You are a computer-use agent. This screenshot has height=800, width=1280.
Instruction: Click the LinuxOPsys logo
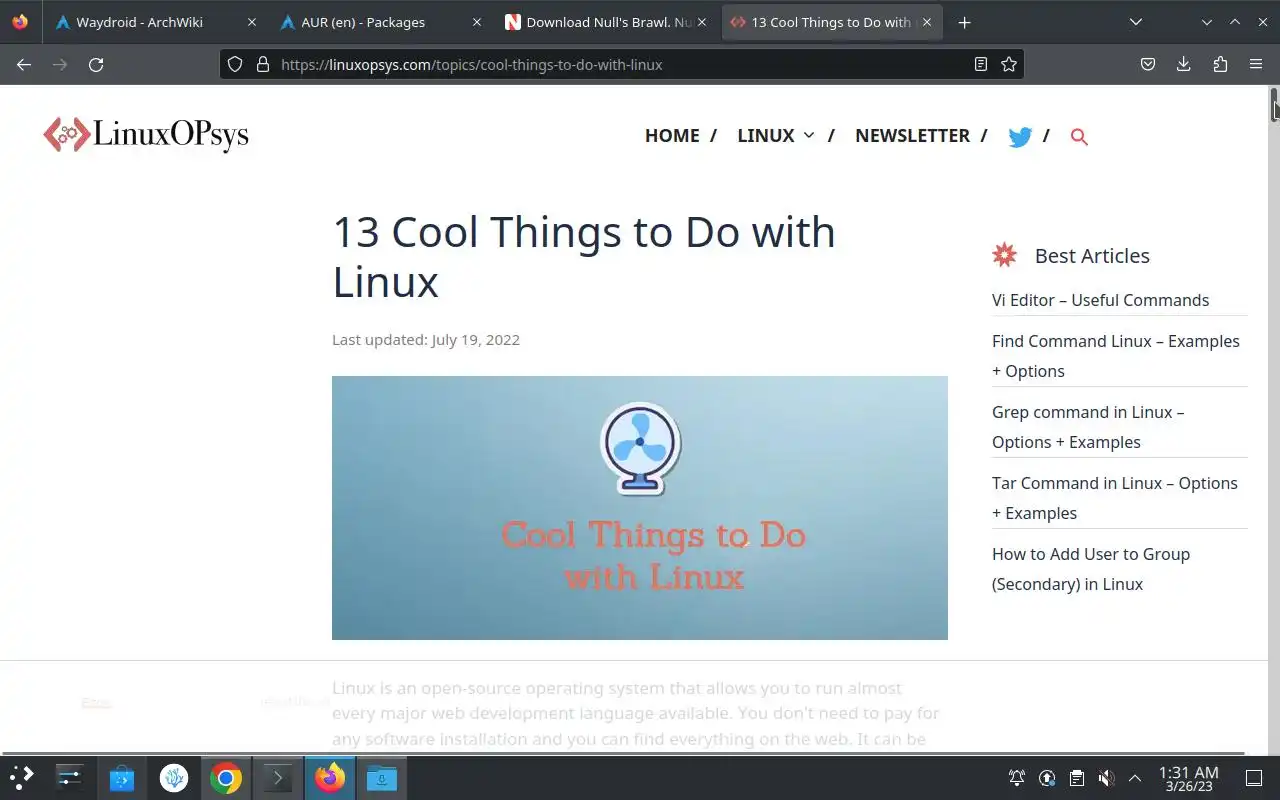pyautogui.click(x=146, y=135)
